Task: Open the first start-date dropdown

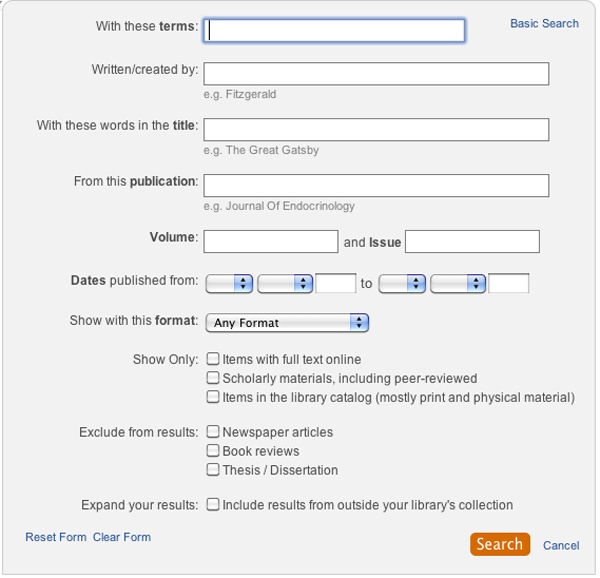Action: point(229,284)
